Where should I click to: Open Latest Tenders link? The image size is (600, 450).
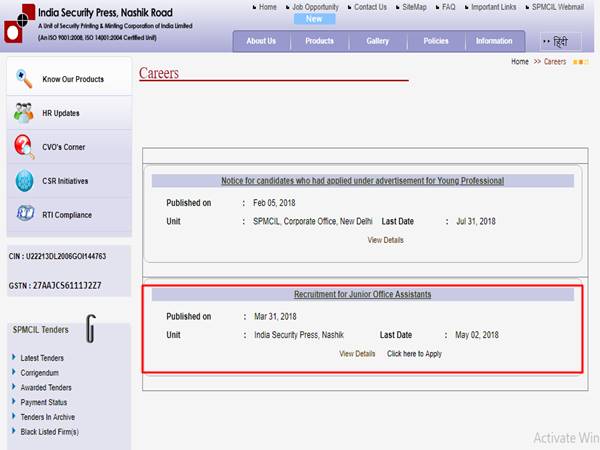point(42,358)
